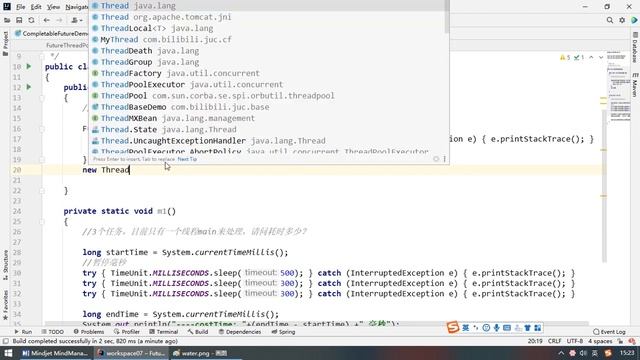Screen dimensions: 640x360
Task: Switch to the CompletableFutureDemo editor tab
Action: pos(51,33)
